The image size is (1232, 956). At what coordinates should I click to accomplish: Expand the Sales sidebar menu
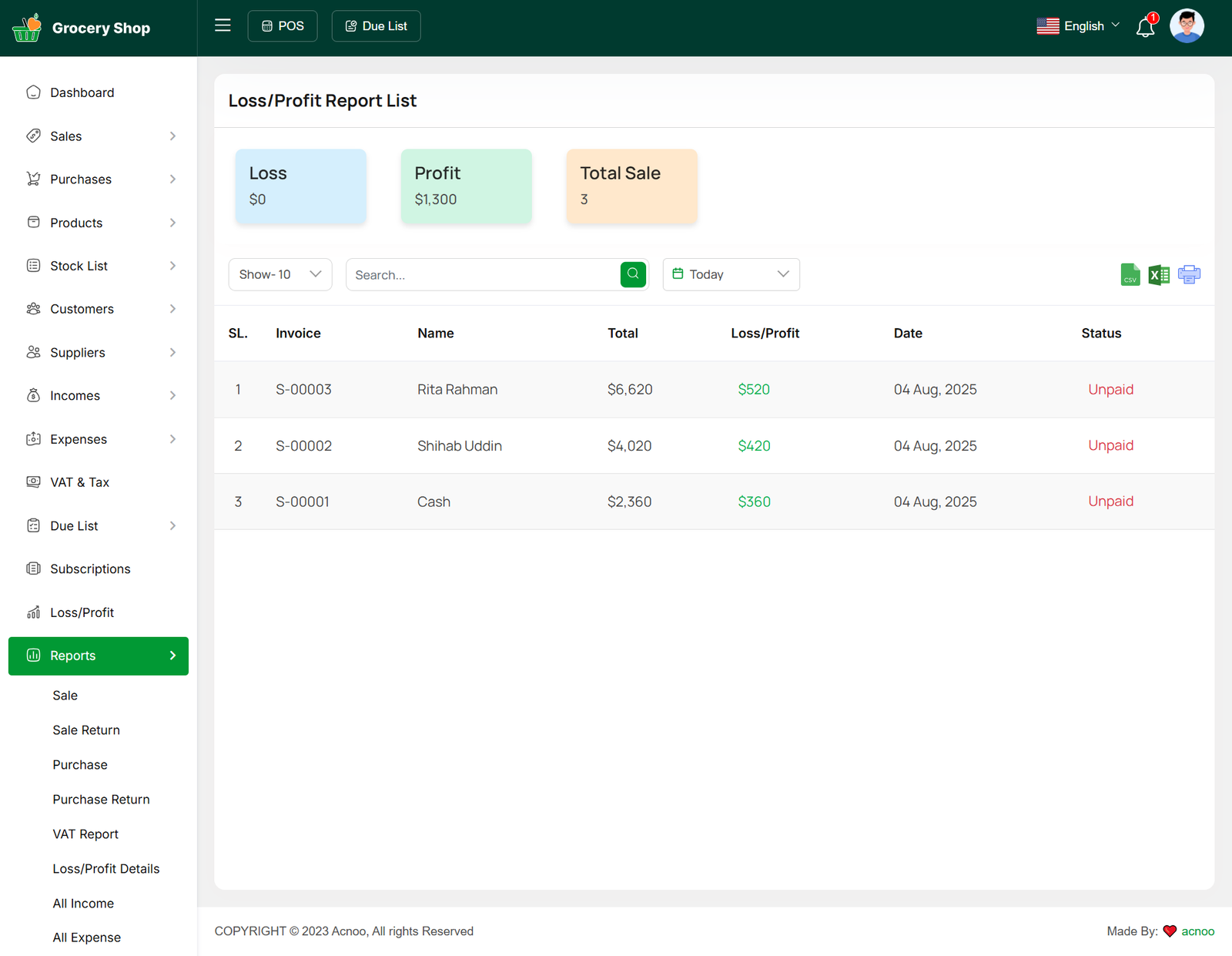click(x=99, y=136)
